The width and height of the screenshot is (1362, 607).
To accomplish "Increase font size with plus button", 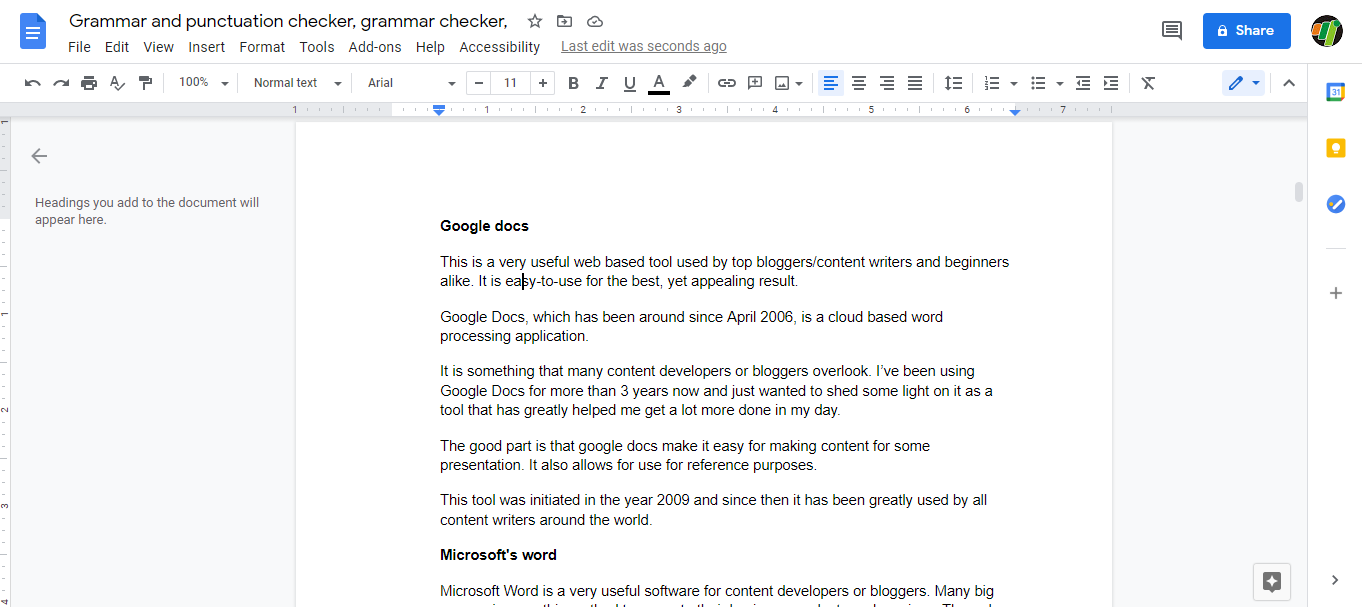I will (543, 83).
